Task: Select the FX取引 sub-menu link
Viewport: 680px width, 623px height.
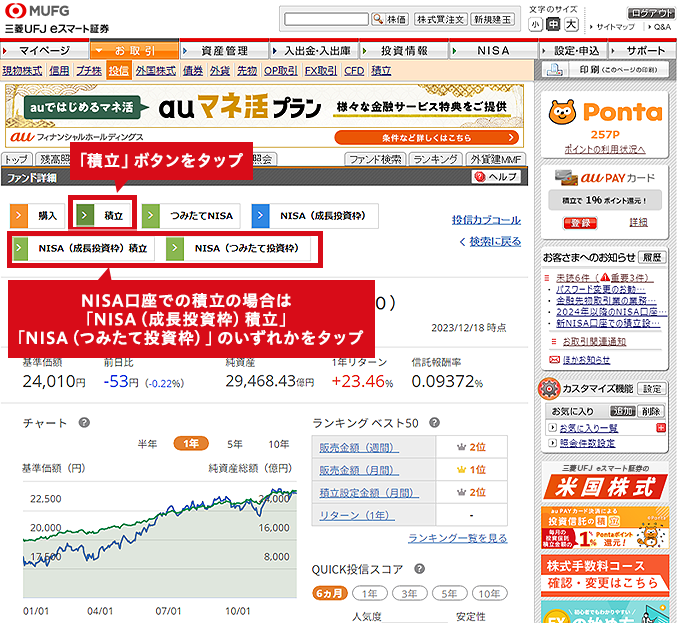Action: click(320, 71)
